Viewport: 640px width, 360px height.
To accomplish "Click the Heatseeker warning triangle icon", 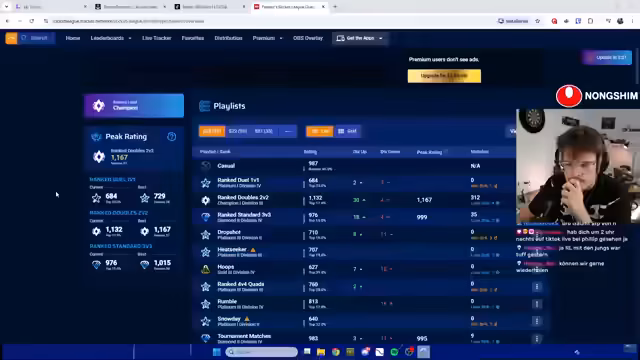I will tap(253, 250).
